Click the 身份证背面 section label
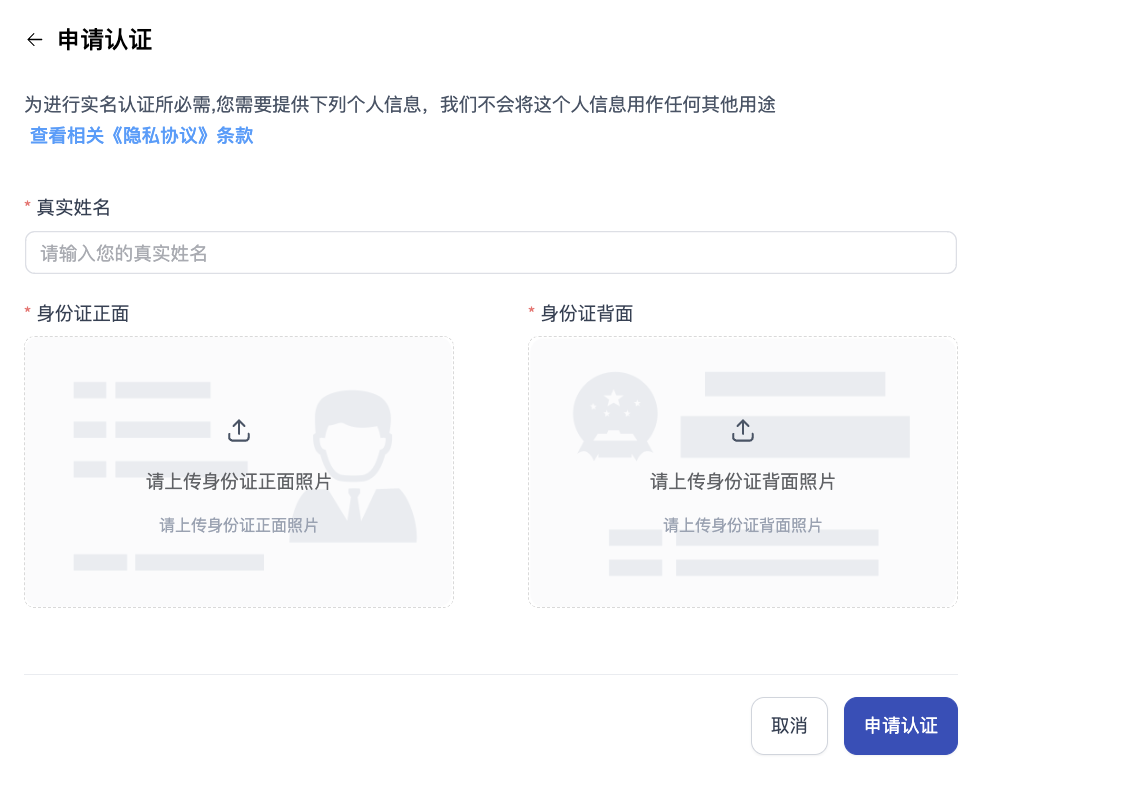Image resolution: width=1122 pixels, height=802 pixels. coord(586,314)
